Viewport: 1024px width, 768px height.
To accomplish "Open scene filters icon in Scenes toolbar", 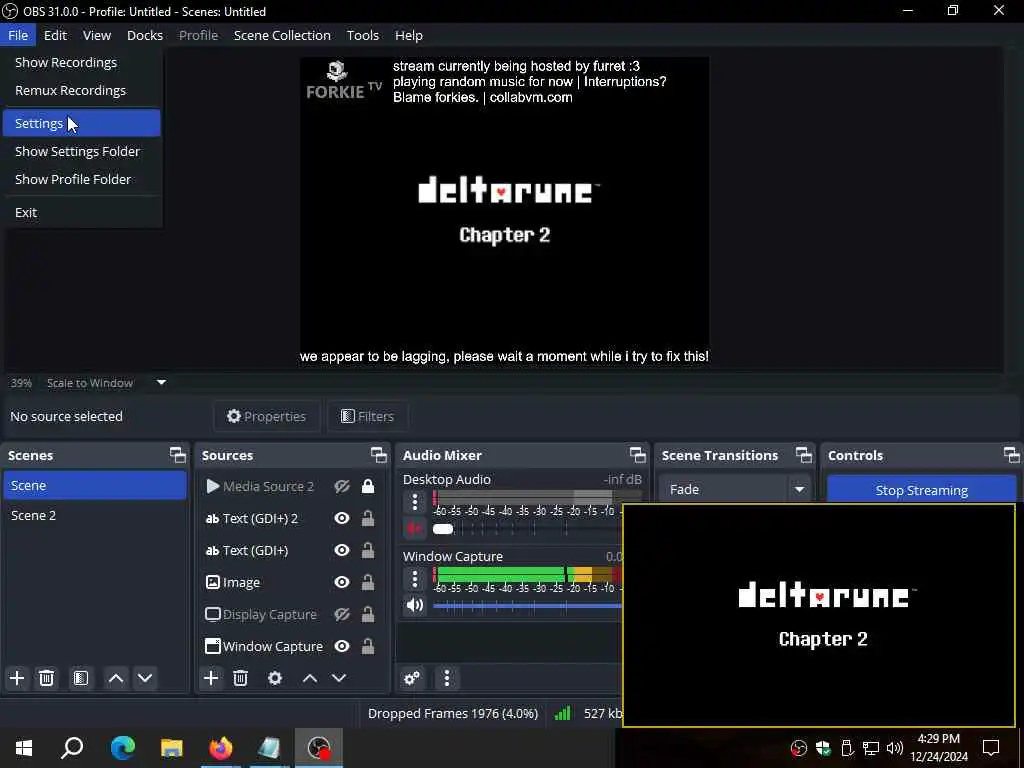I will pos(81,679).
